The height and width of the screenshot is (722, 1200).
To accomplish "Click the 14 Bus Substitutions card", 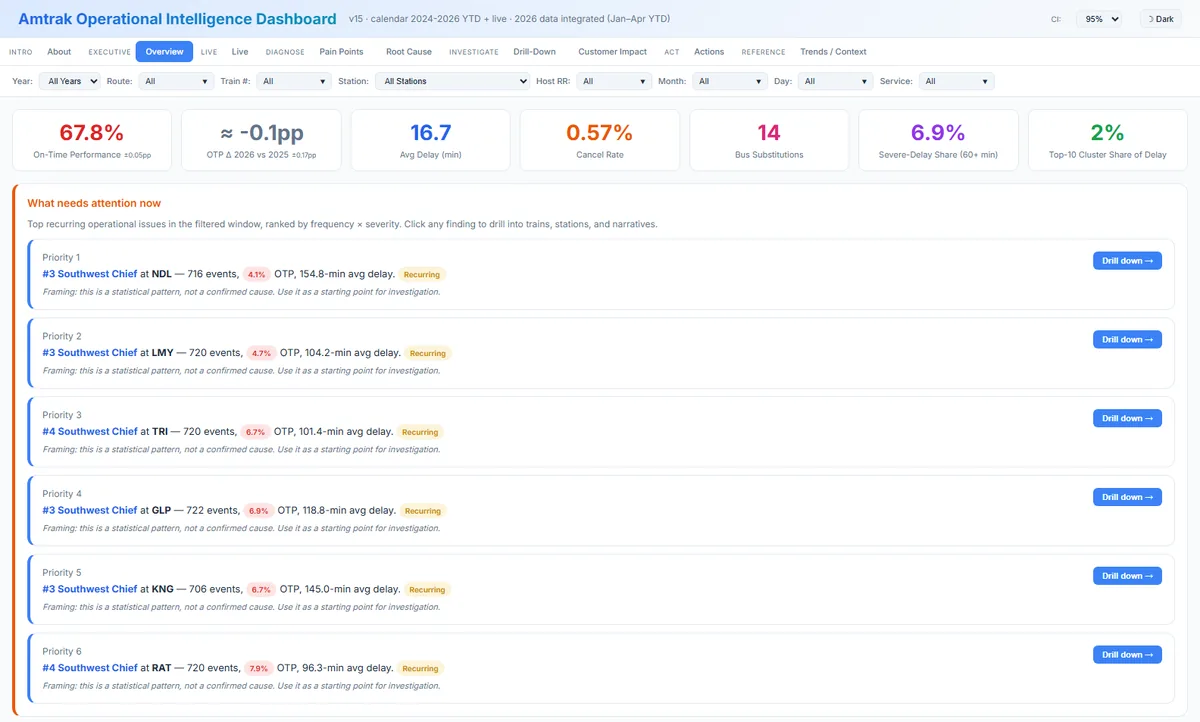I will coord(769,140).
